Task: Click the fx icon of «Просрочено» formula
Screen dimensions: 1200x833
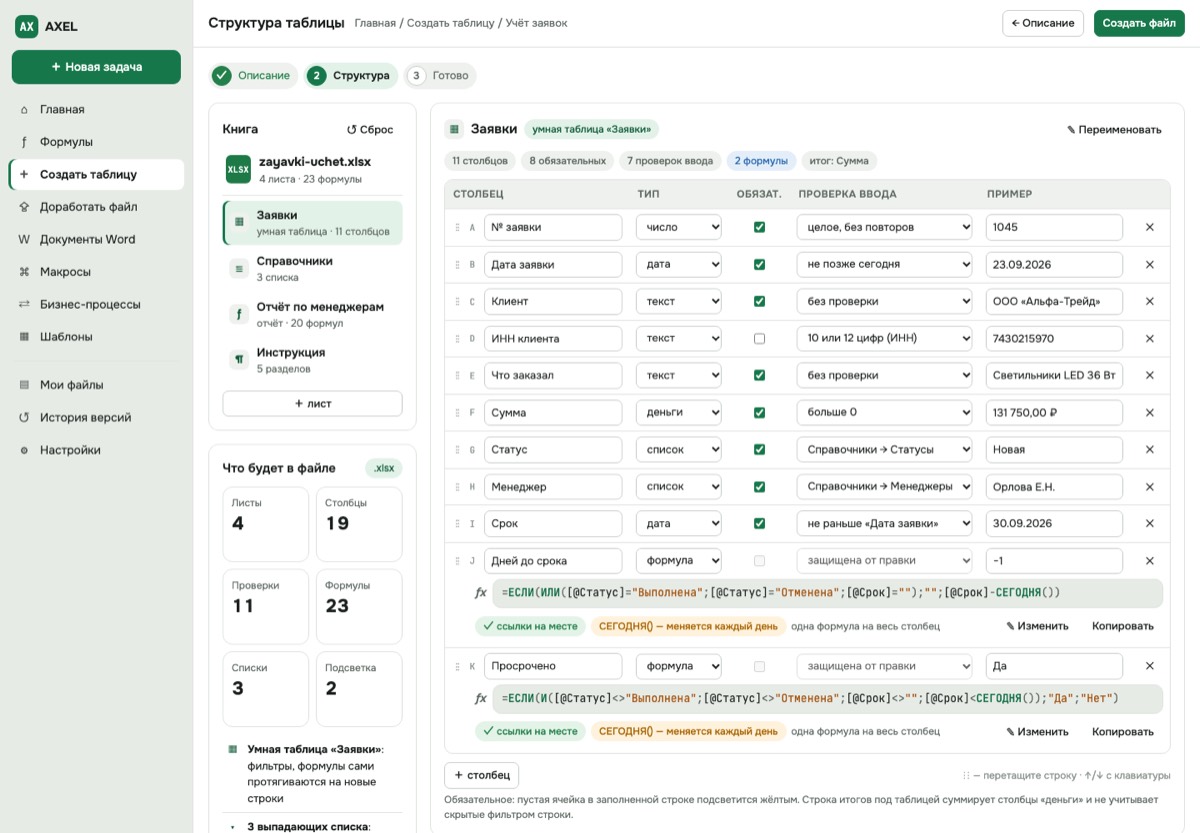Action: [x=480, y=698]
